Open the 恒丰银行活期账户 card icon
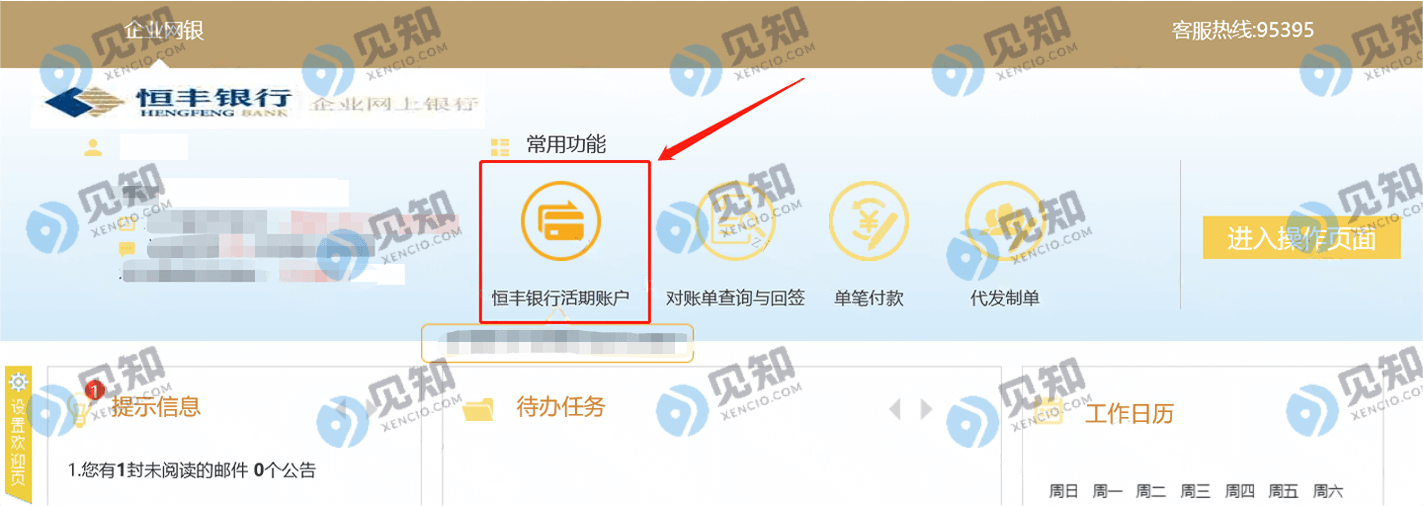 pos(561,220)
